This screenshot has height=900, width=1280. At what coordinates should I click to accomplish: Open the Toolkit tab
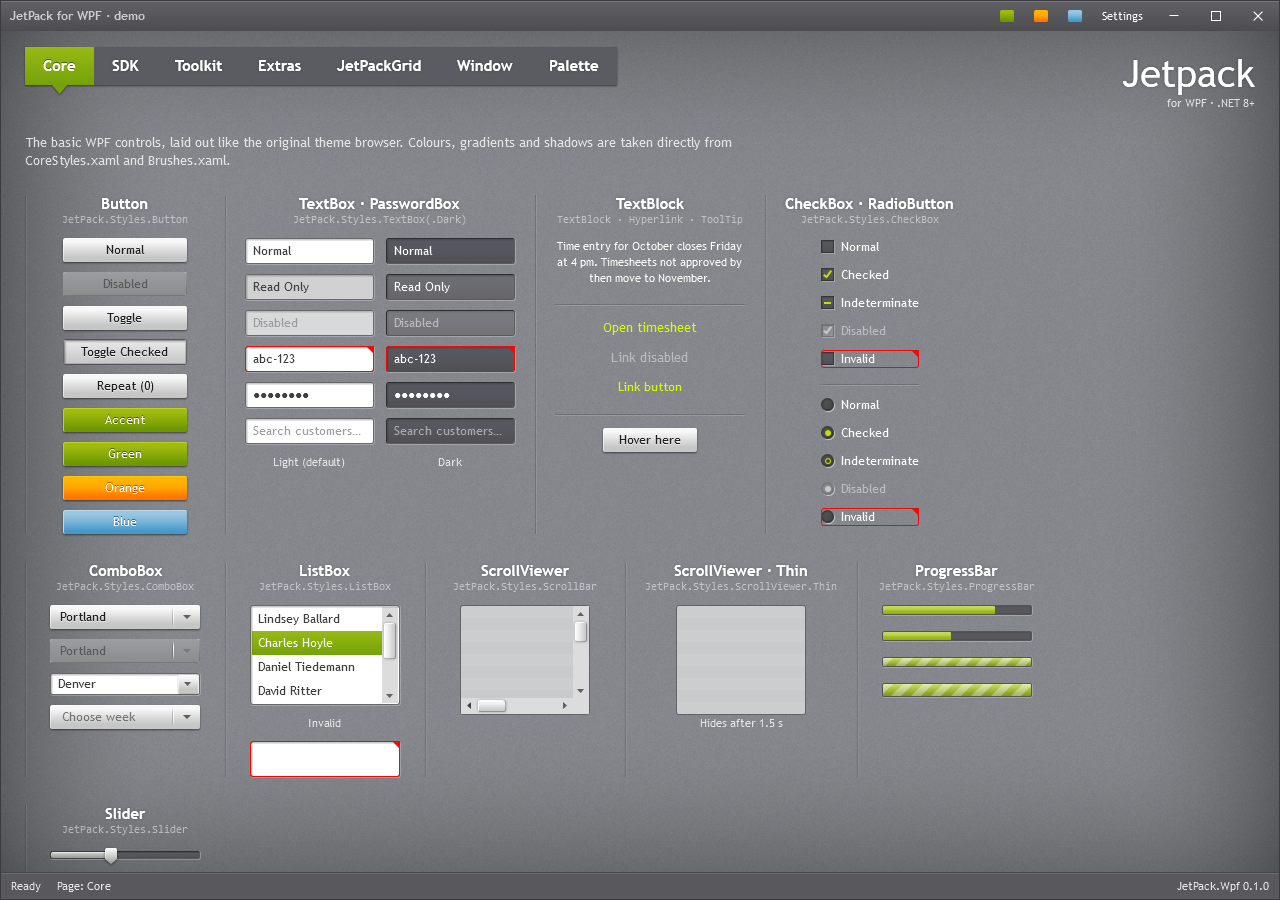point(198,66)
